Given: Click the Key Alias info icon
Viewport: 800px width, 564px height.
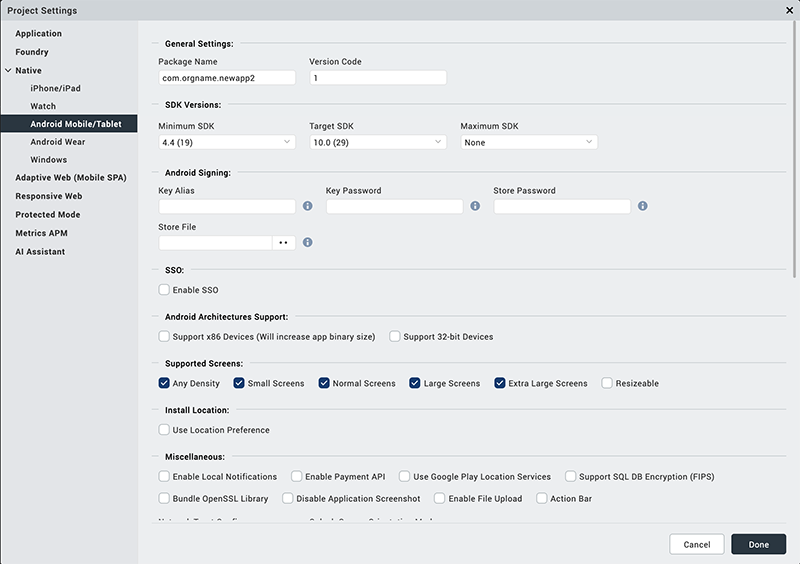Looking at the screenshot, I should [307, 206].
